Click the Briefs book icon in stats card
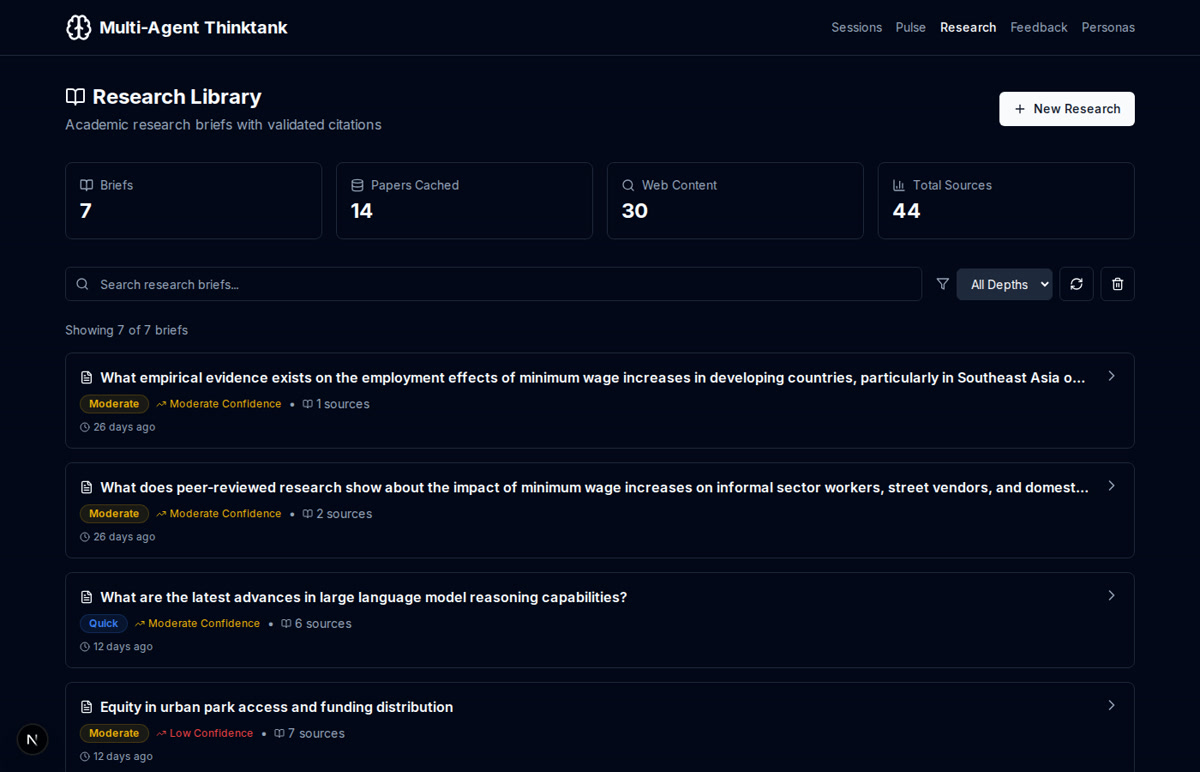Viewport: 1200px width, 772px height. 85,185
